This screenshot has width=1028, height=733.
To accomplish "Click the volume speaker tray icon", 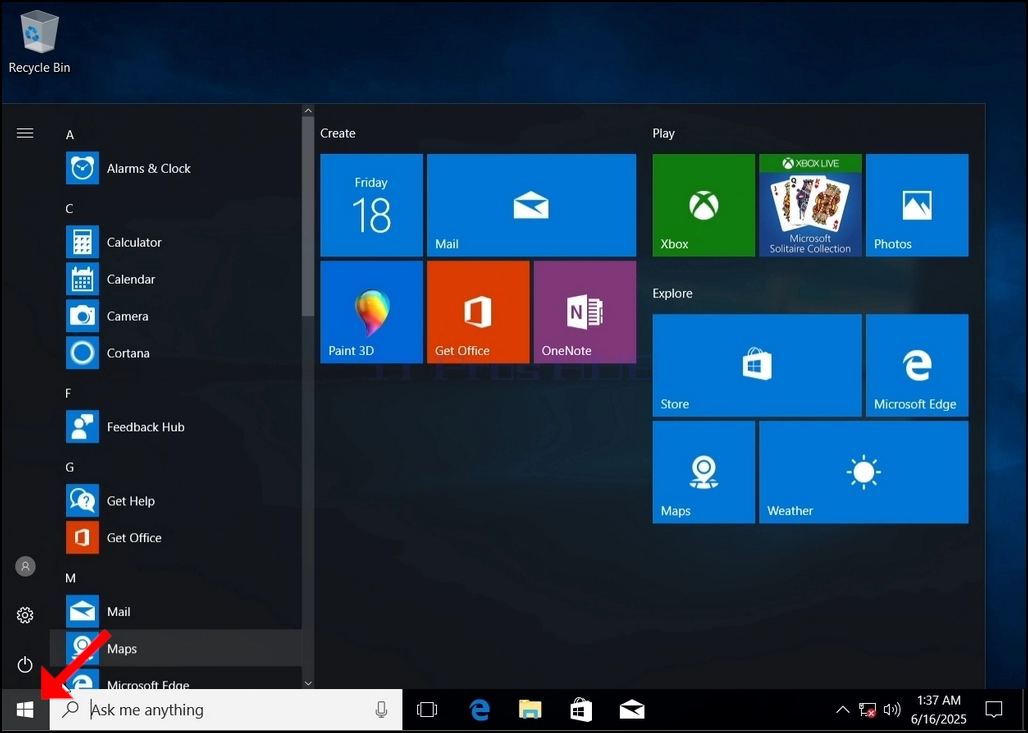I will coord(892,709).
